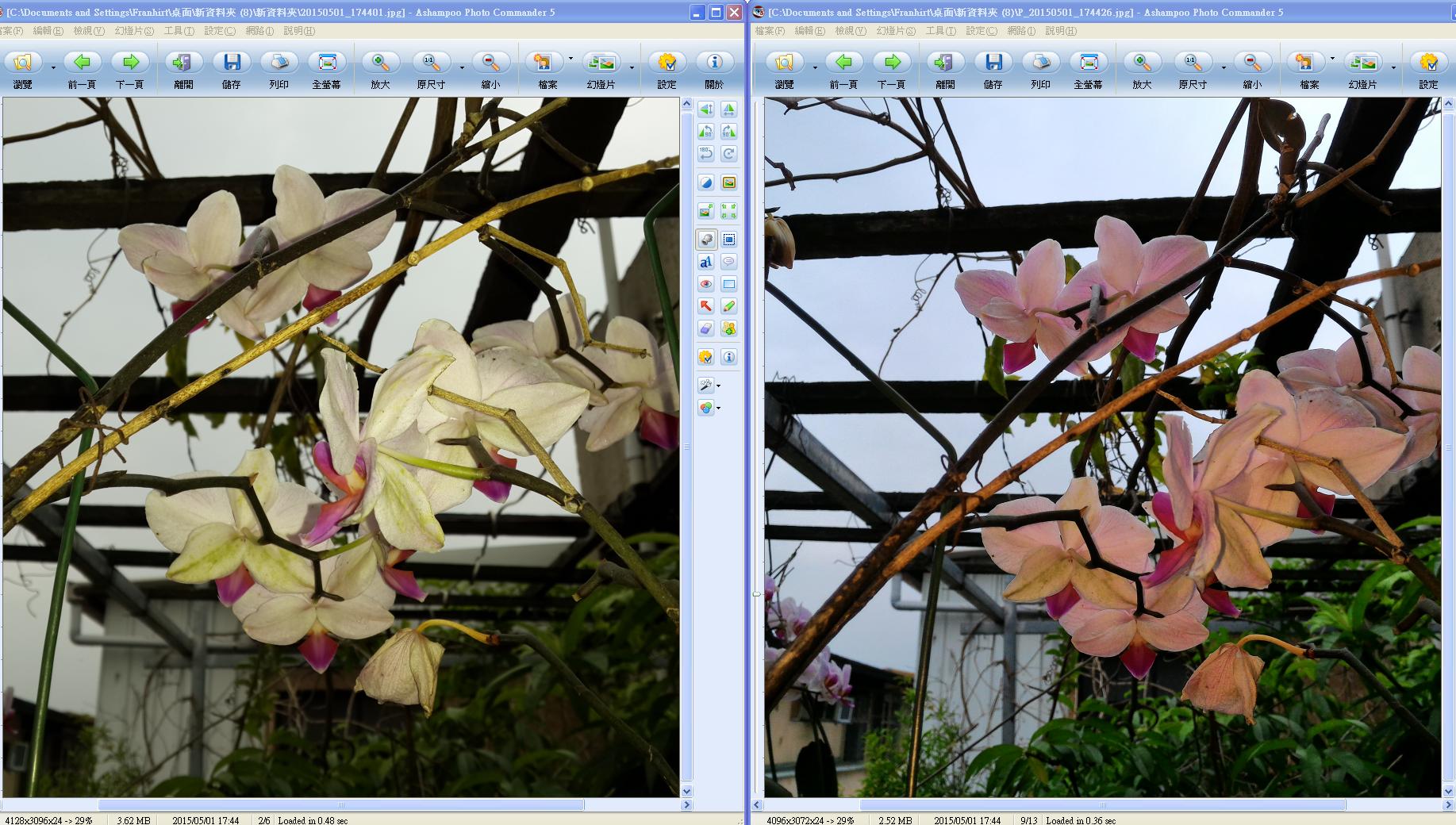Open 工具(T) menu in left window
The width and height of the screenshot is (1456, 825).
pyautogui.click(x=179, y=31)
